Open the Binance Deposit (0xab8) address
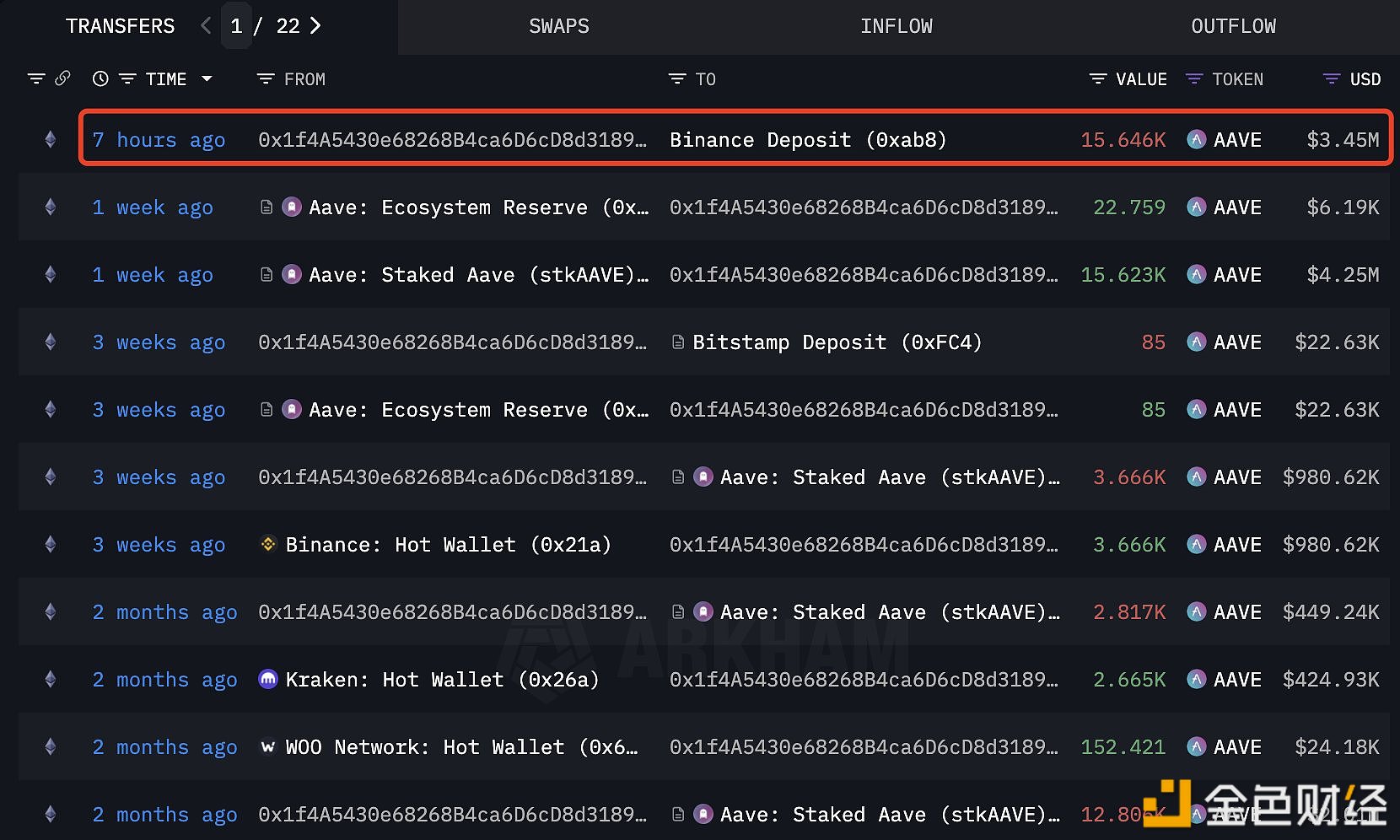 pos(807,139)
